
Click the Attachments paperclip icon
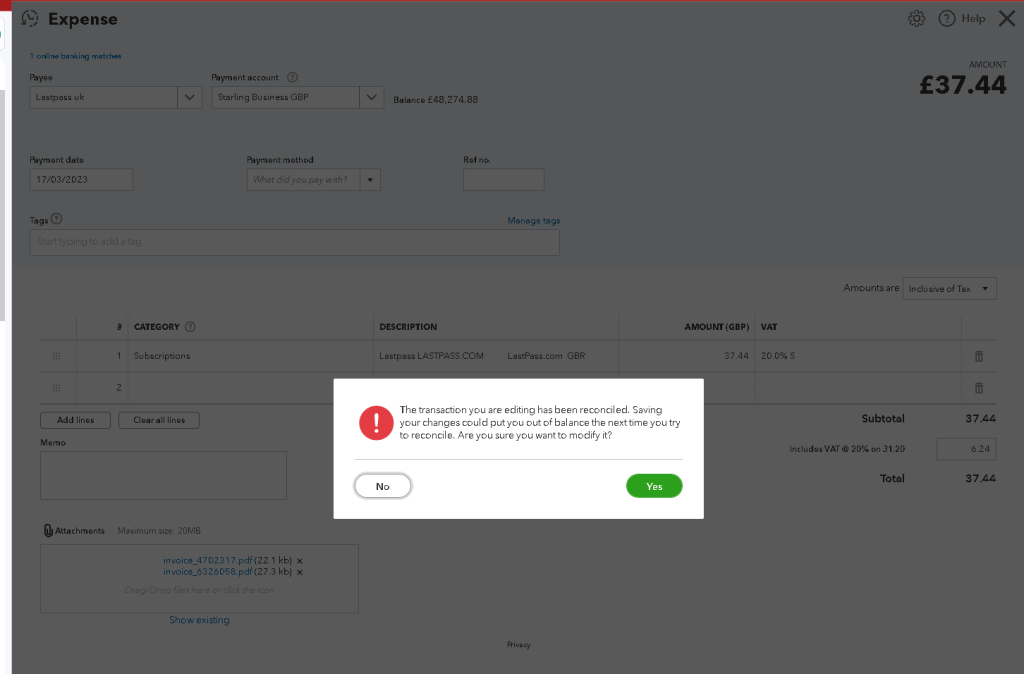pyautogui.click(x=48, y=530)
